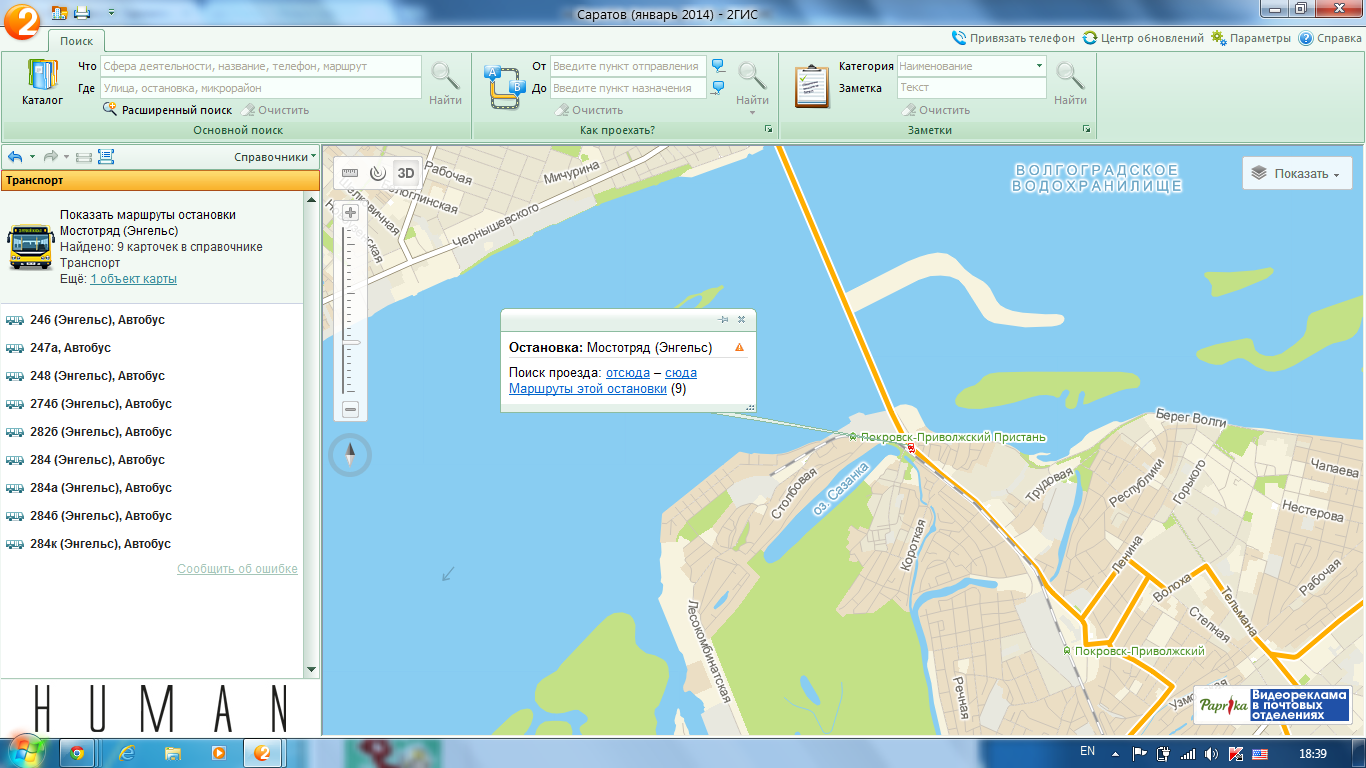Click Найти magnifier in Заметки group
The width and height of the screenshot is (1366, 768).
coord(1070,82)
